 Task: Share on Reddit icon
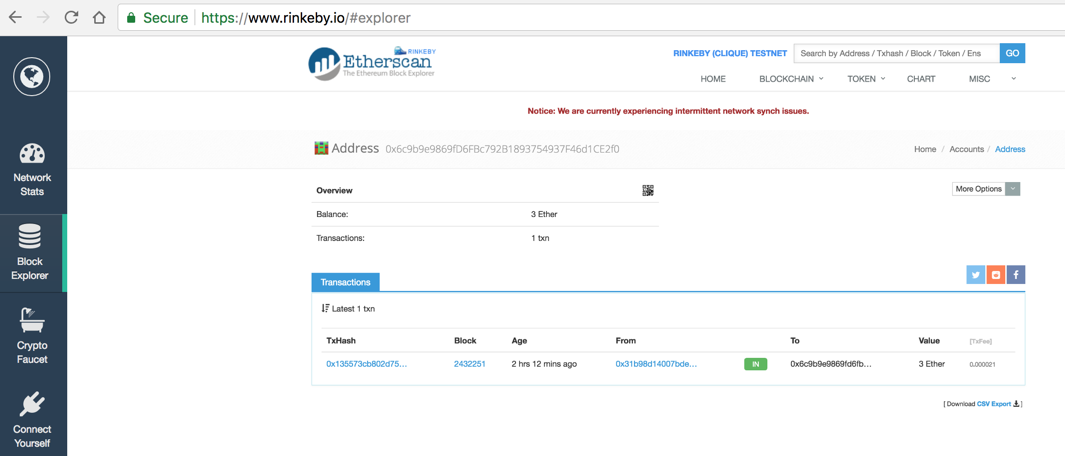[x=996, y=275]
